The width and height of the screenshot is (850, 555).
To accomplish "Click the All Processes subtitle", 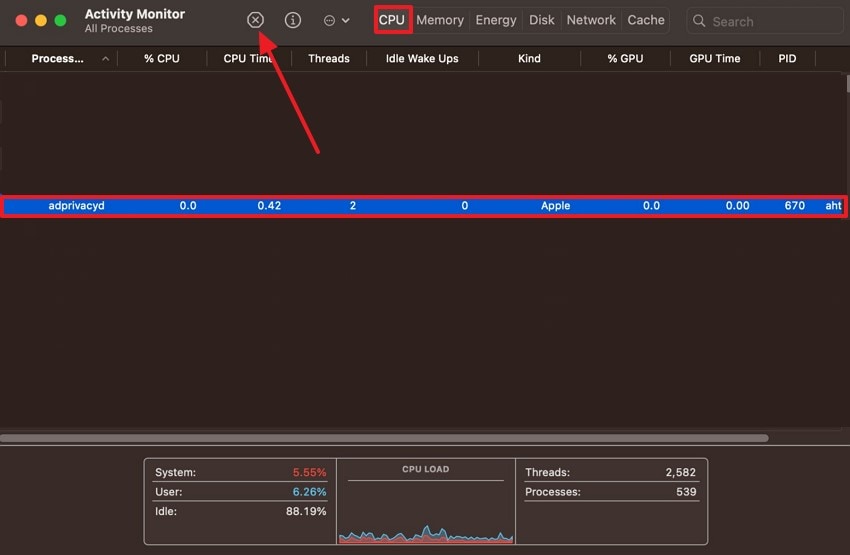I will tap(118, 29).
